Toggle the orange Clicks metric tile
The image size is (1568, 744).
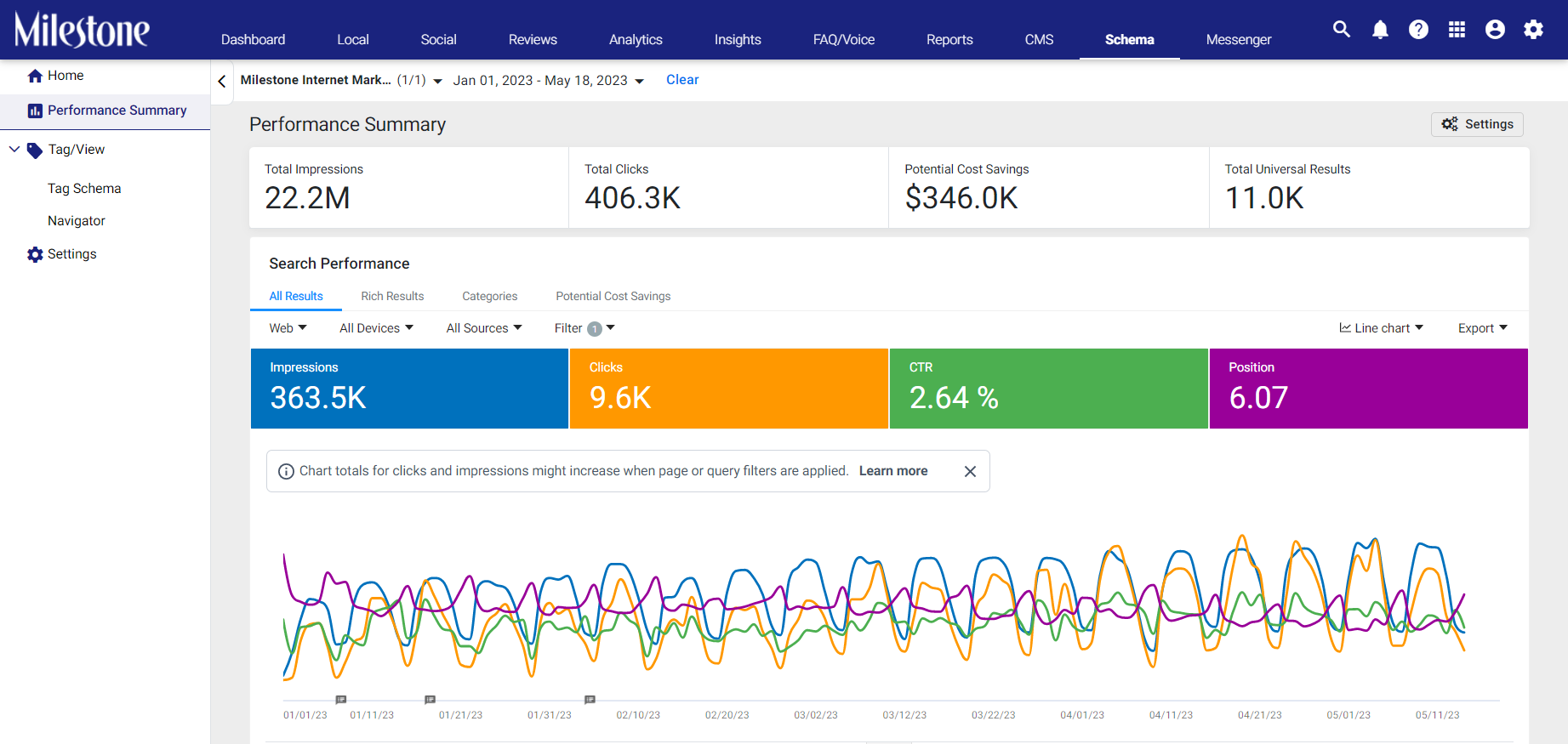(729, 389)
